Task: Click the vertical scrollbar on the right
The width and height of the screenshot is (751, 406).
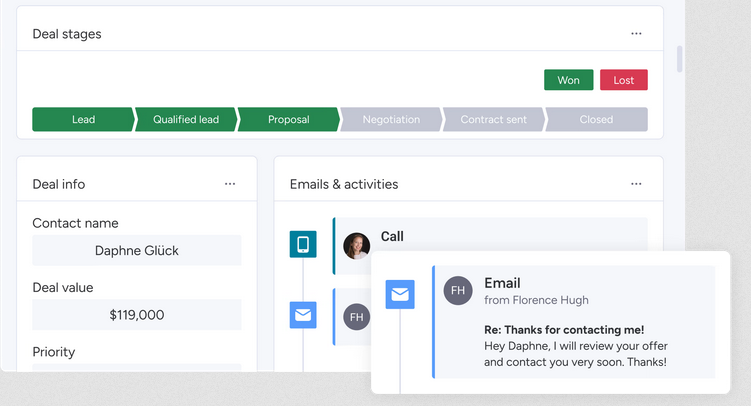Action: [x=680, y=59]
